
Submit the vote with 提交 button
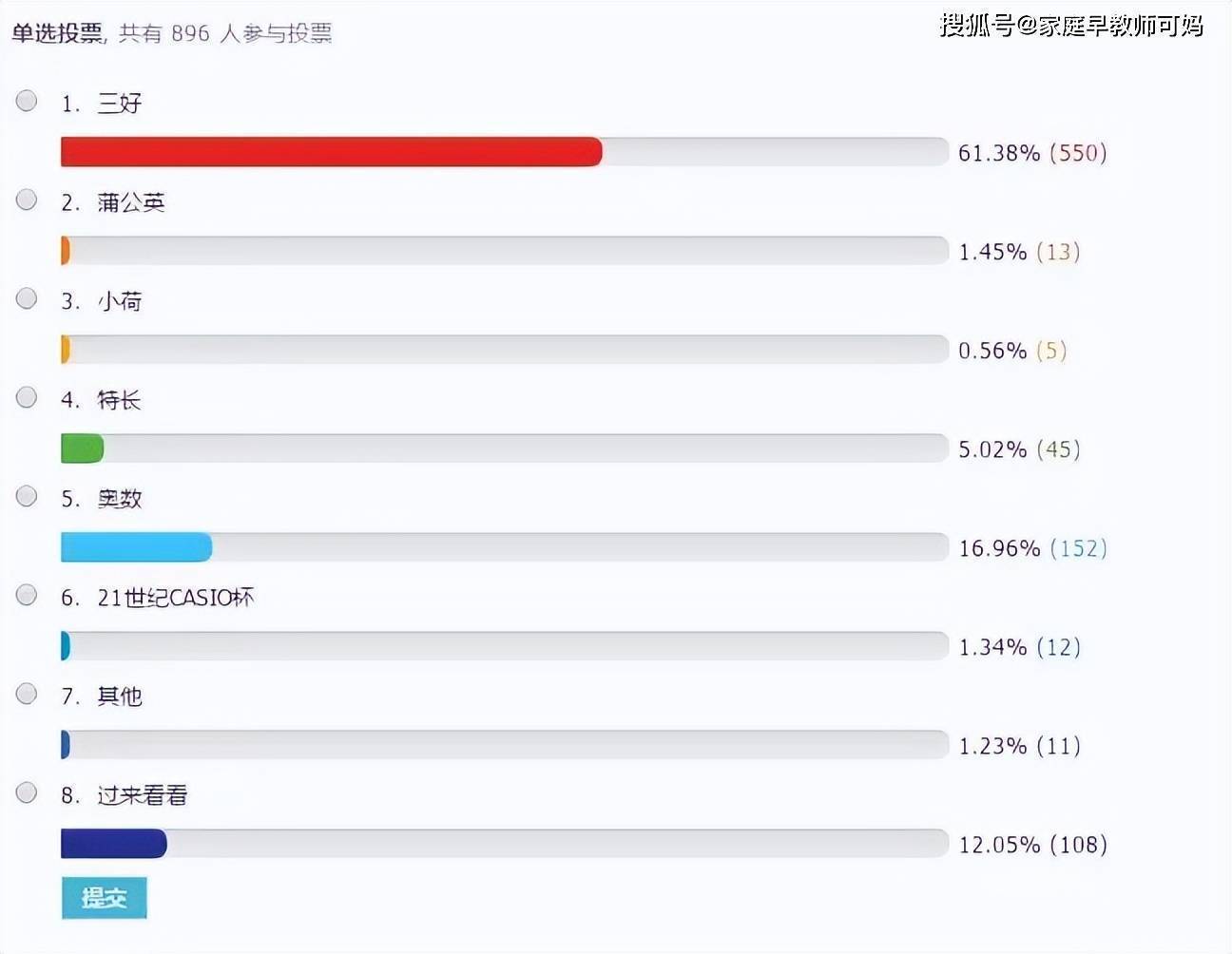pos(105,898)
